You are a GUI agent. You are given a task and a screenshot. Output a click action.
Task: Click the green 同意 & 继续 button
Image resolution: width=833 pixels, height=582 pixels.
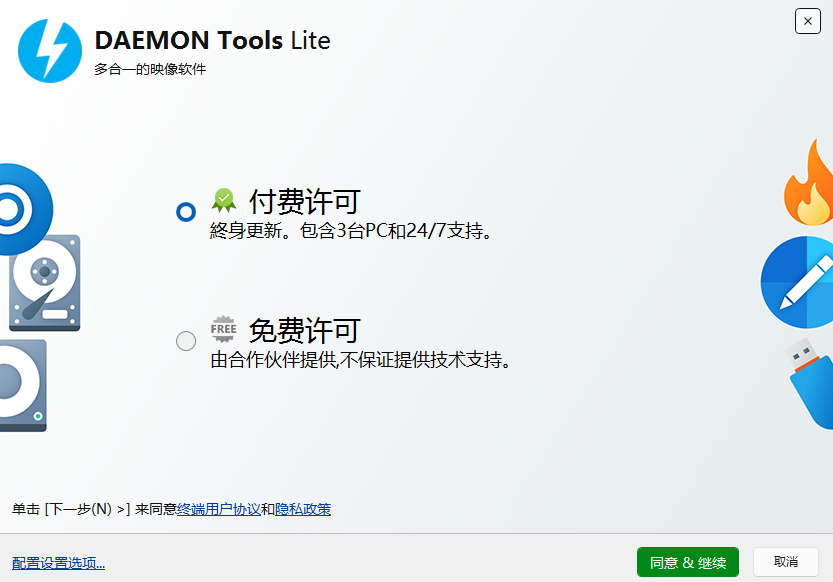click(x=688, y=562)
